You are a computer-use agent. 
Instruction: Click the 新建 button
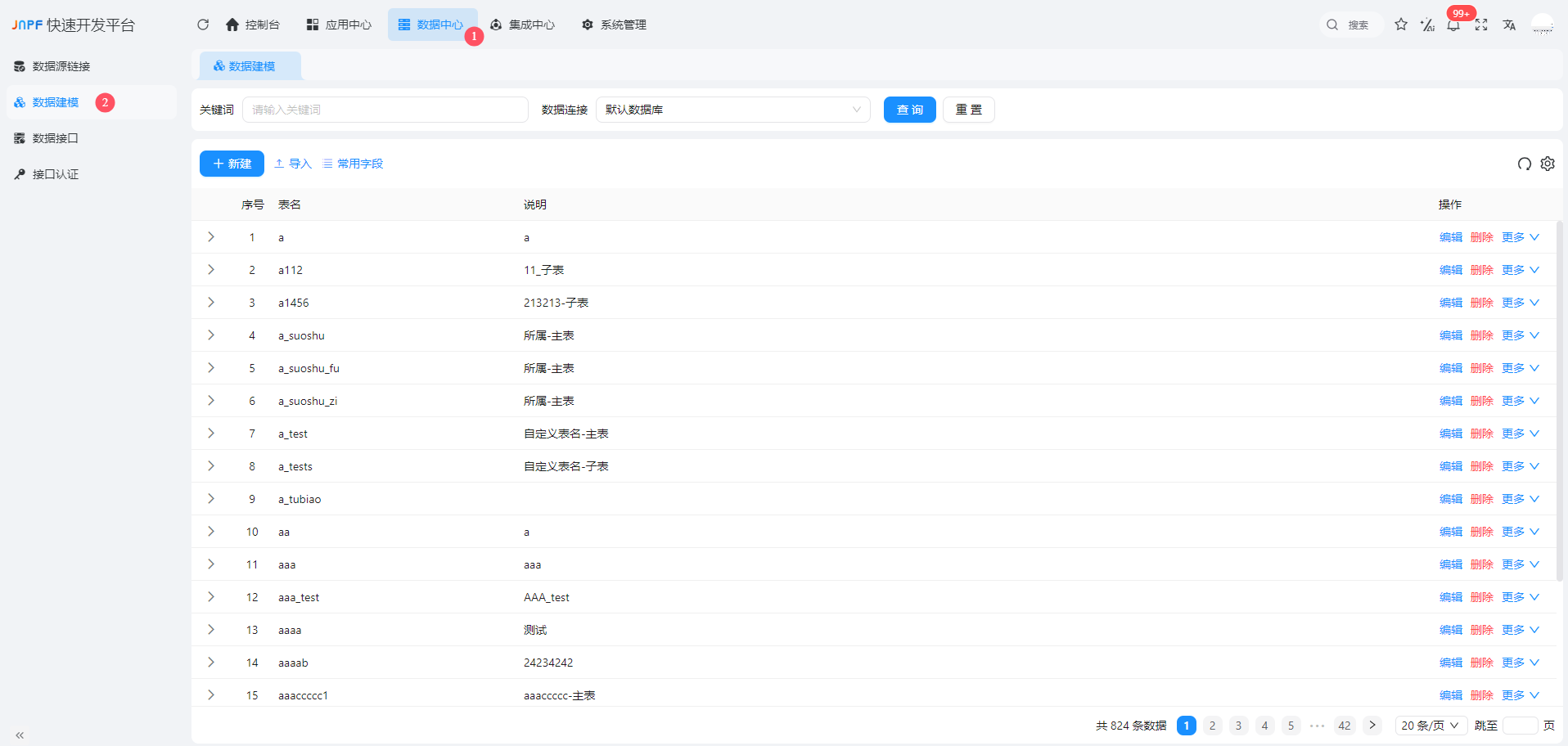(232, 164)
